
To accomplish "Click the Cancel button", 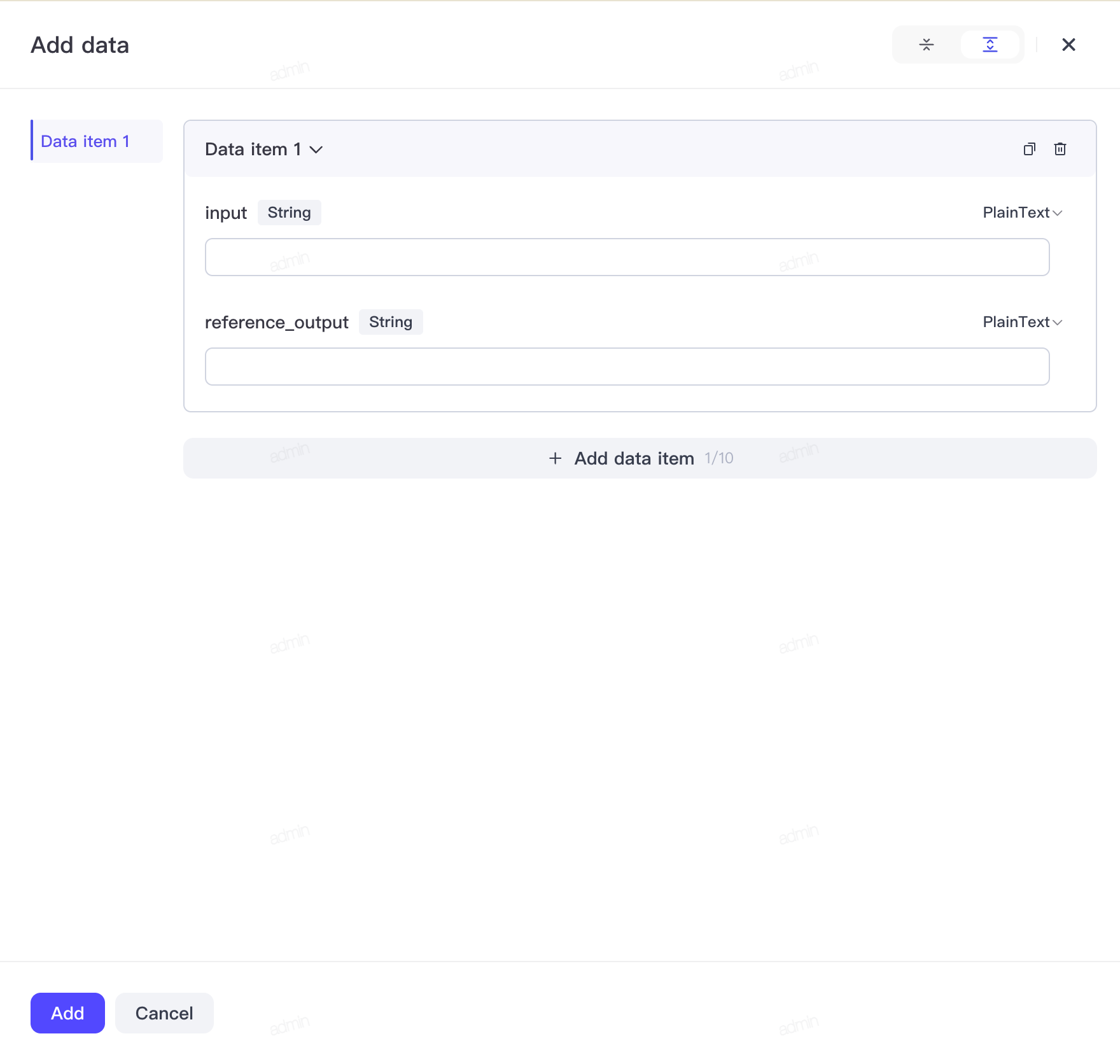I will (x=164, y=1013).
